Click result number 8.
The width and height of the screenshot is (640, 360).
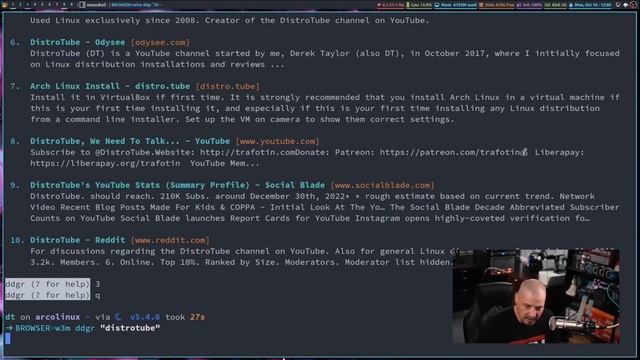click(x=15, y=141)
